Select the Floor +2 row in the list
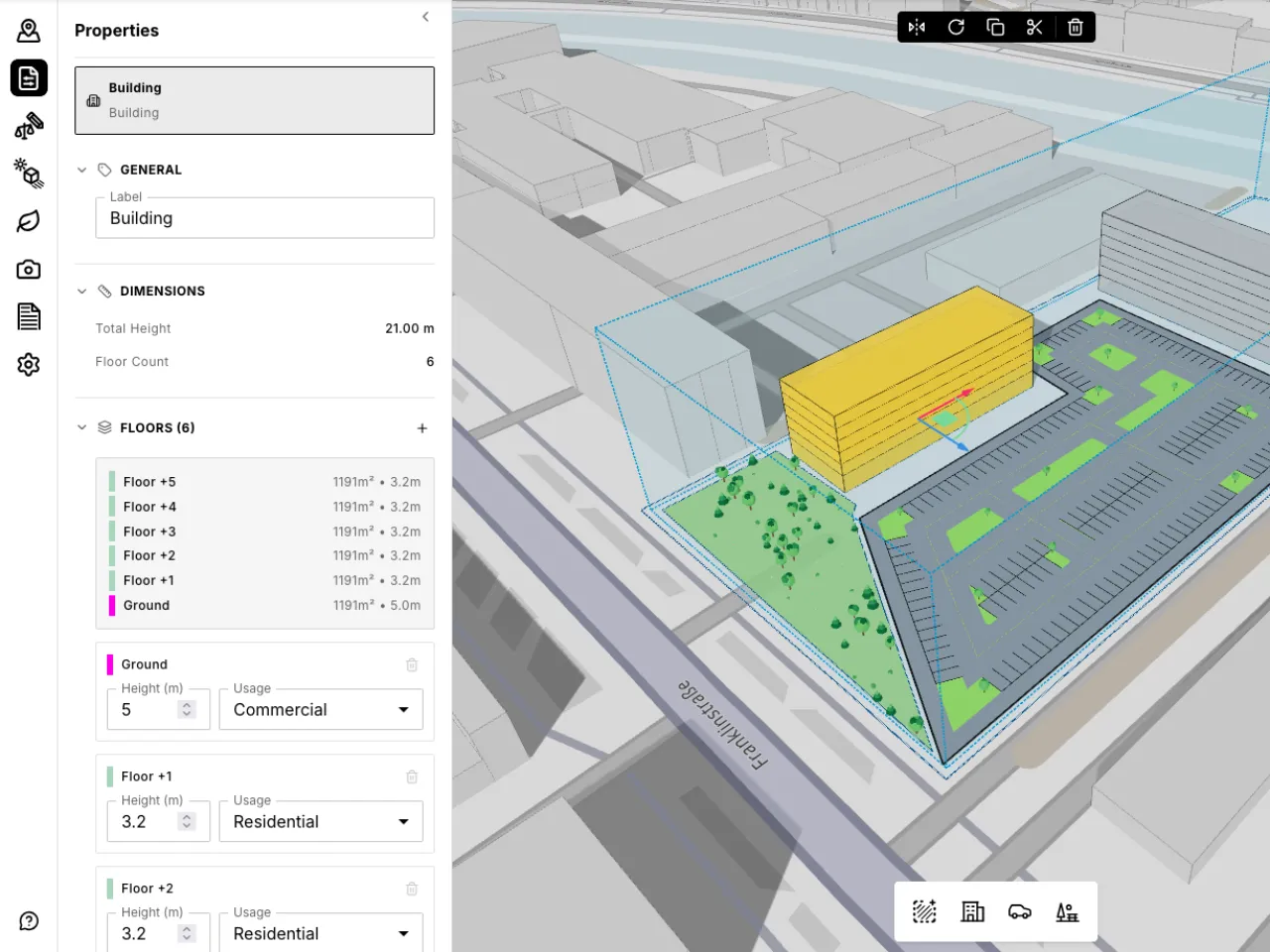 [x=265, y=556]
